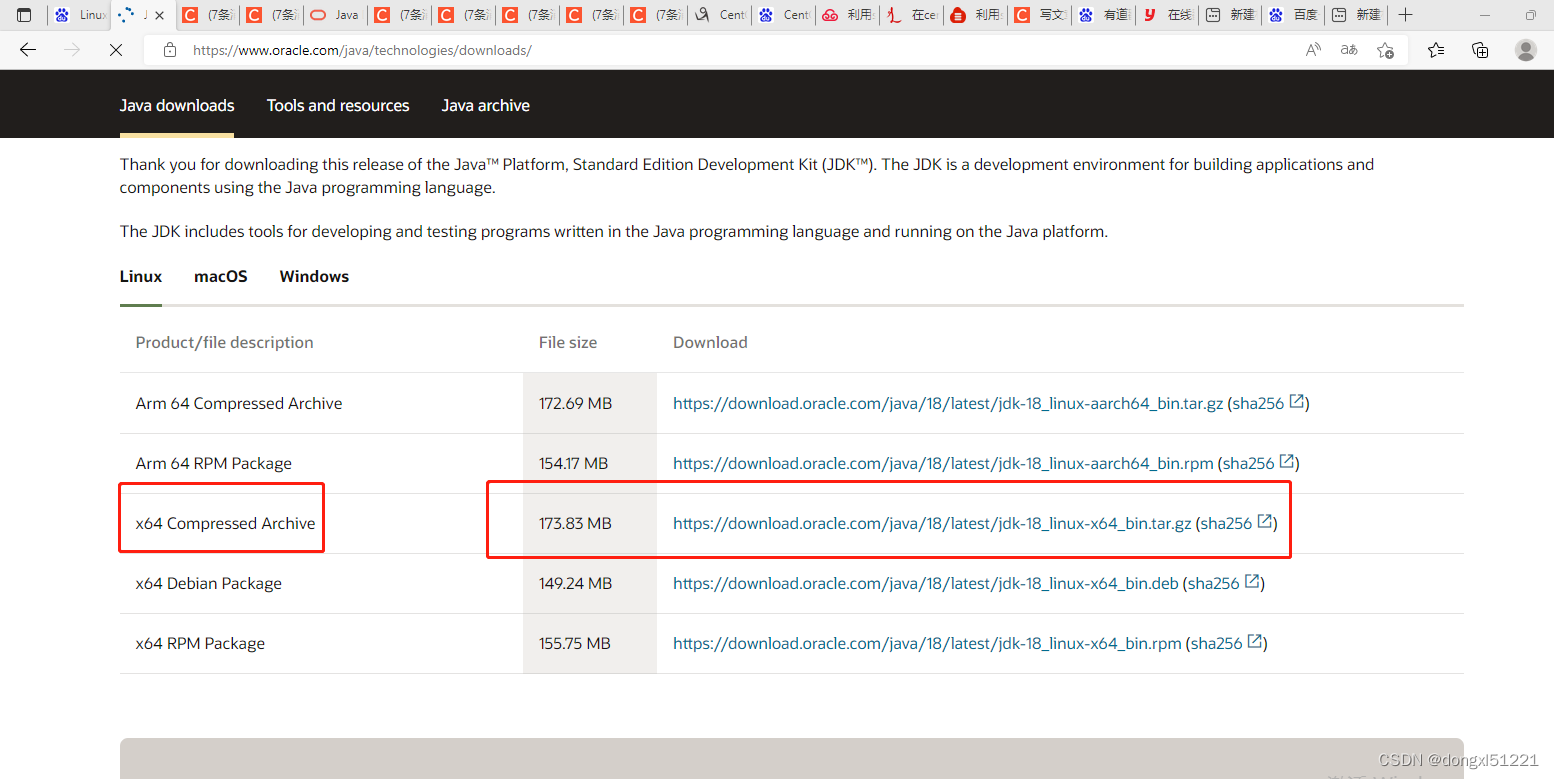This screenshot has width=1554, height=779.
Task: View site information via the lock icon
Action: [170, 50]
